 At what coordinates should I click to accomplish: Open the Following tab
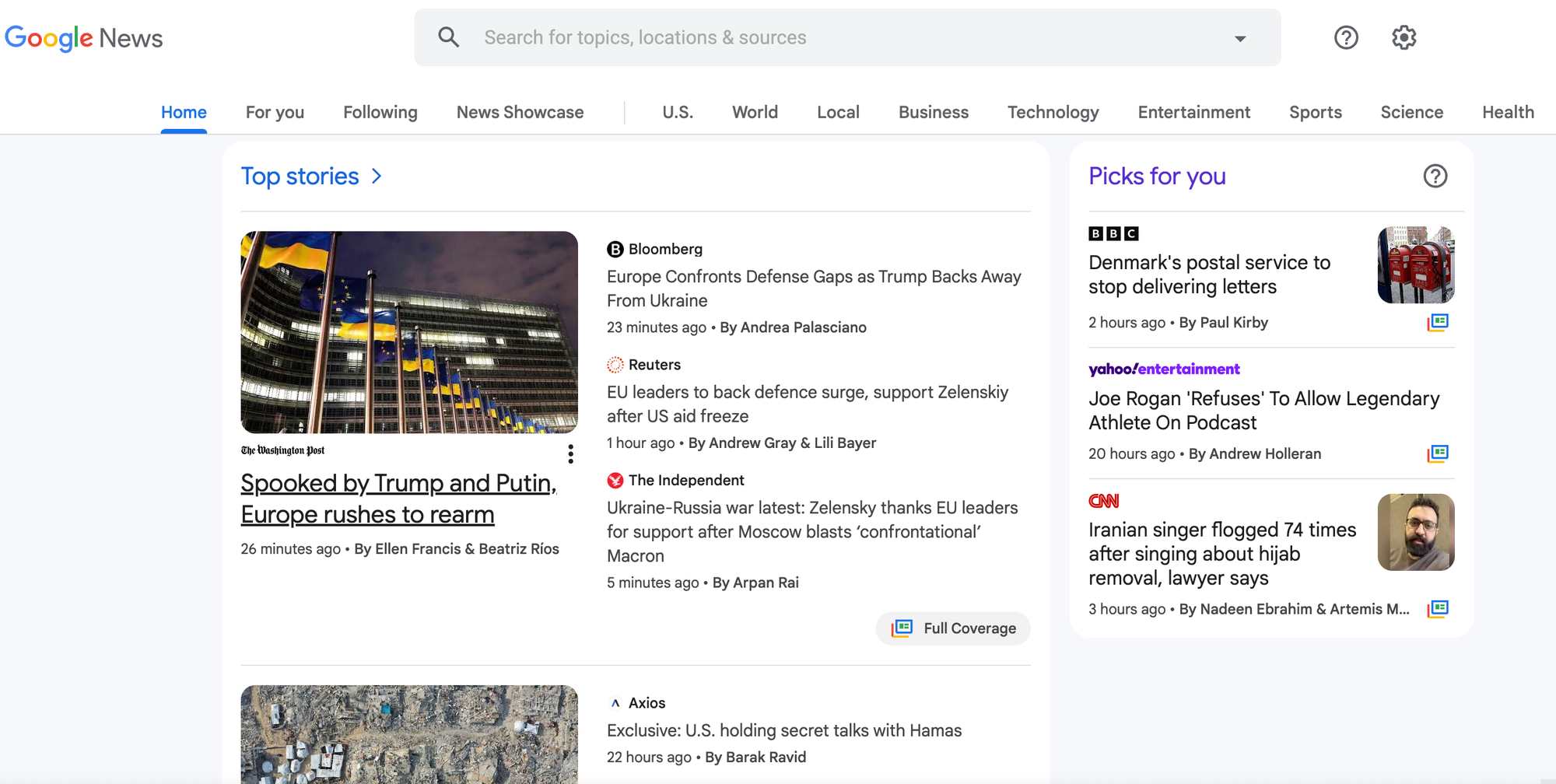pyautogui.click(x=380, y=112)
